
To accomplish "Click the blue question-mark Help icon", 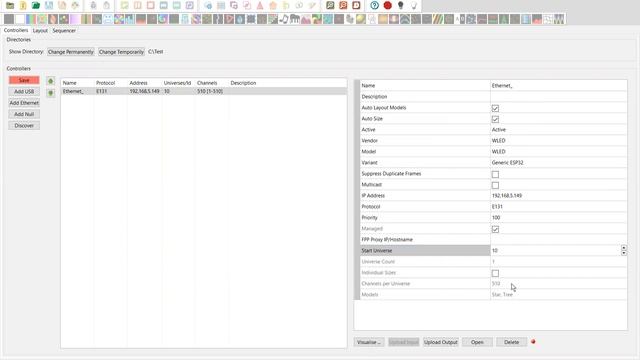I will tap(374, 5).
